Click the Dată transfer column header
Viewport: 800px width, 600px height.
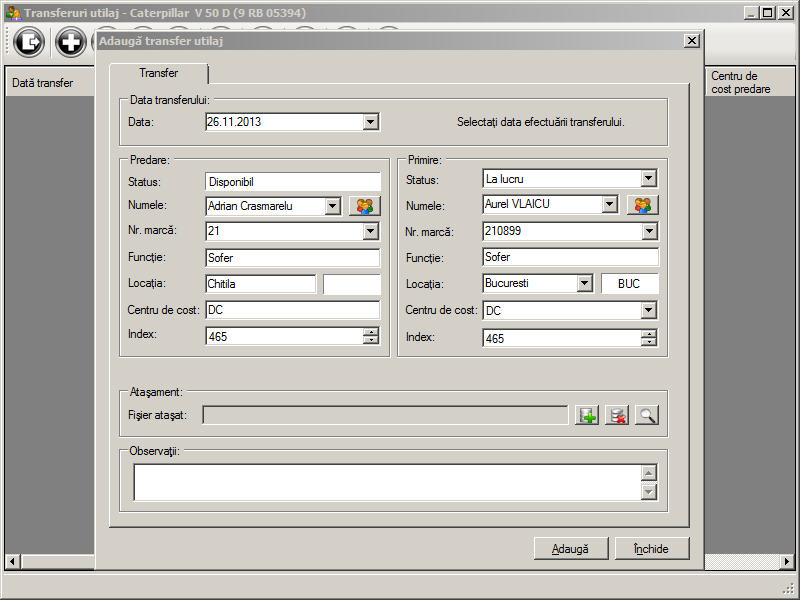point(49,83)
